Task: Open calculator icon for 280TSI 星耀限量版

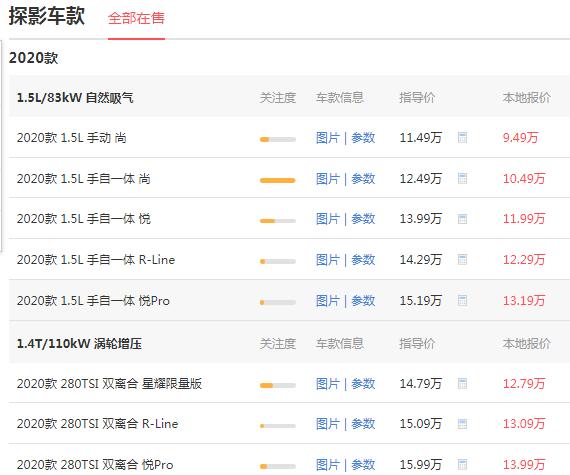Action: coord(462,383)
